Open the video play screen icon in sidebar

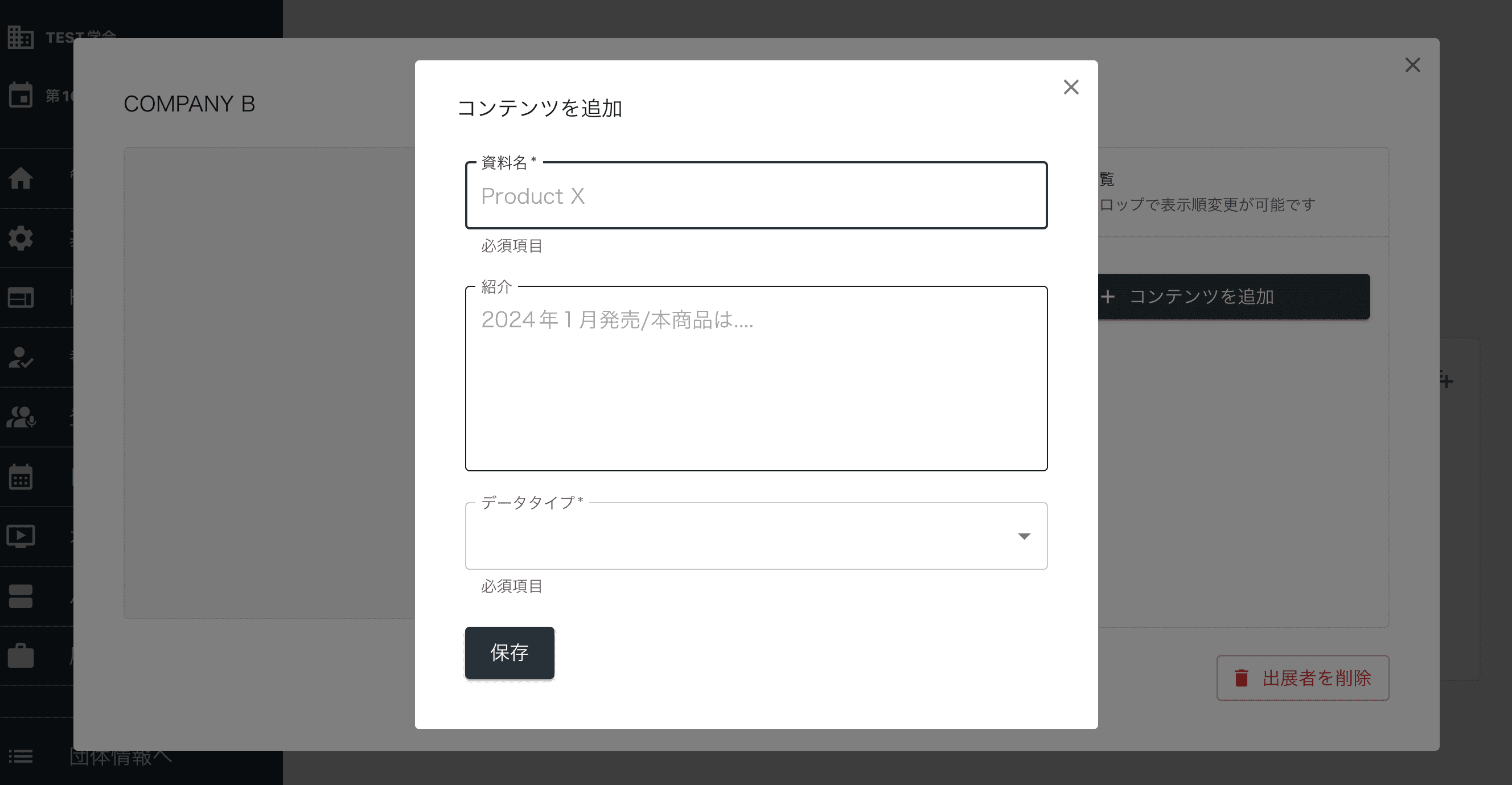(20, 536)
